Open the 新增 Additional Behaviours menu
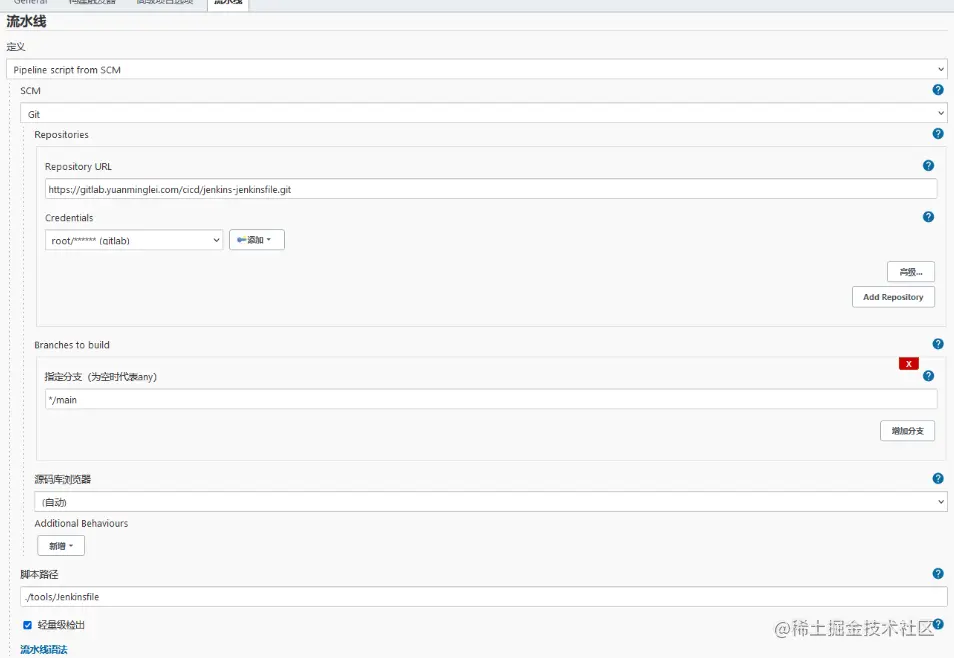The image size is (954, 658). tap(61, 546)
